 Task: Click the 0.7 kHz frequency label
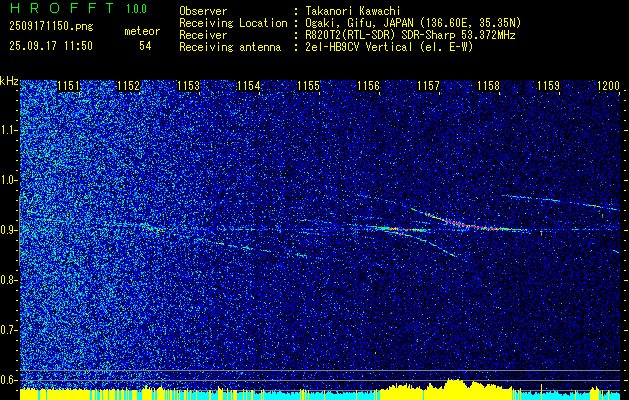point(9,330)
